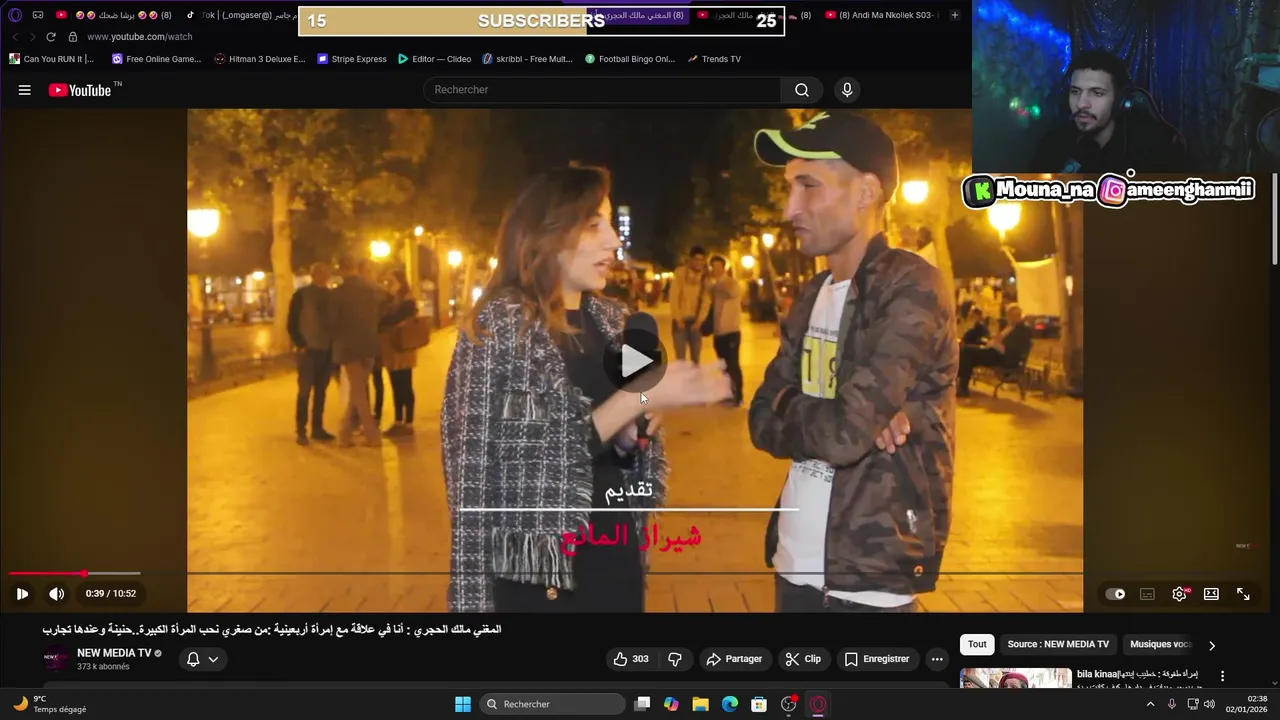Switch to the Andi Ma Nkollek S03 tab

coord(883,15)
